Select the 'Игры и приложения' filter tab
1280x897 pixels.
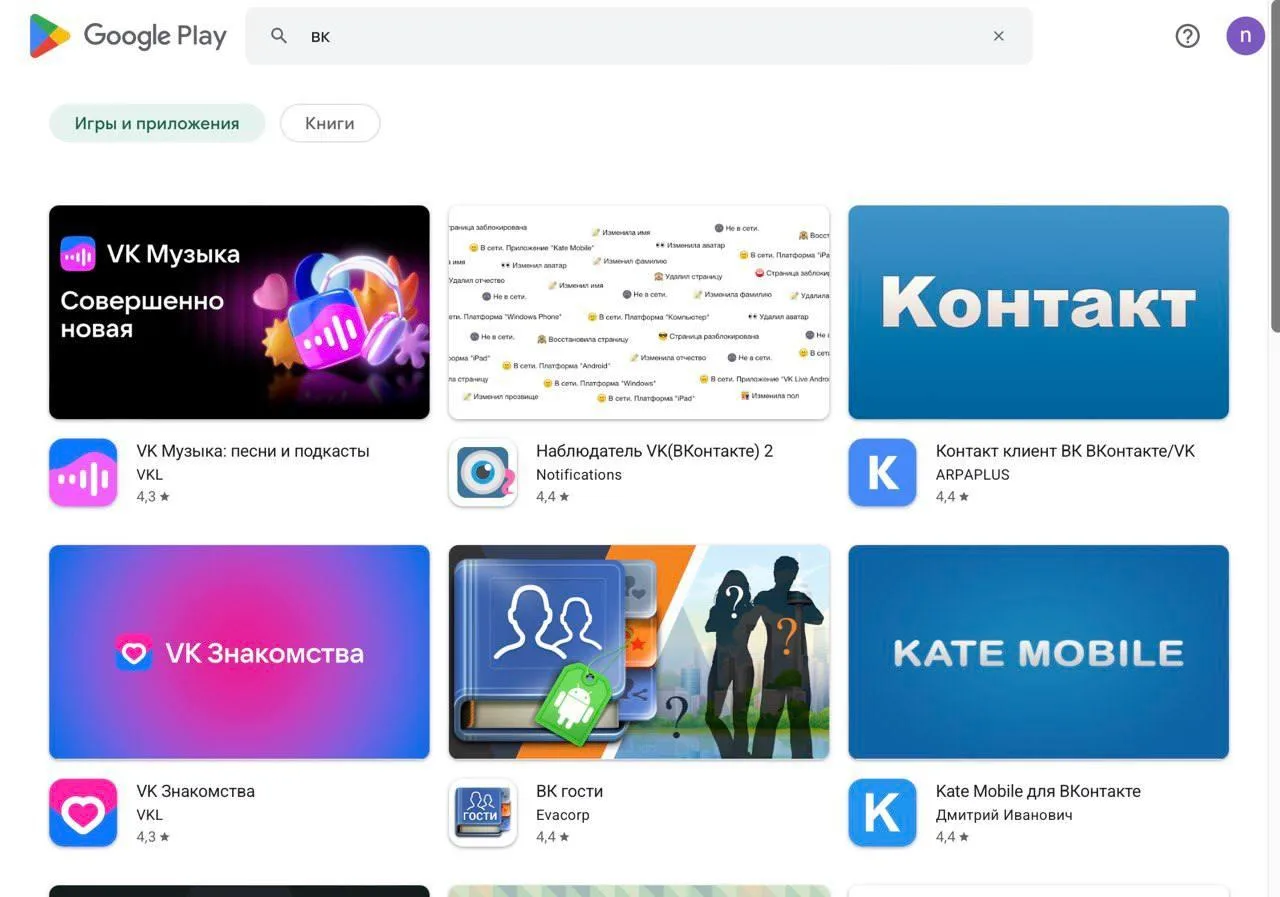click(x=157, y=123)
